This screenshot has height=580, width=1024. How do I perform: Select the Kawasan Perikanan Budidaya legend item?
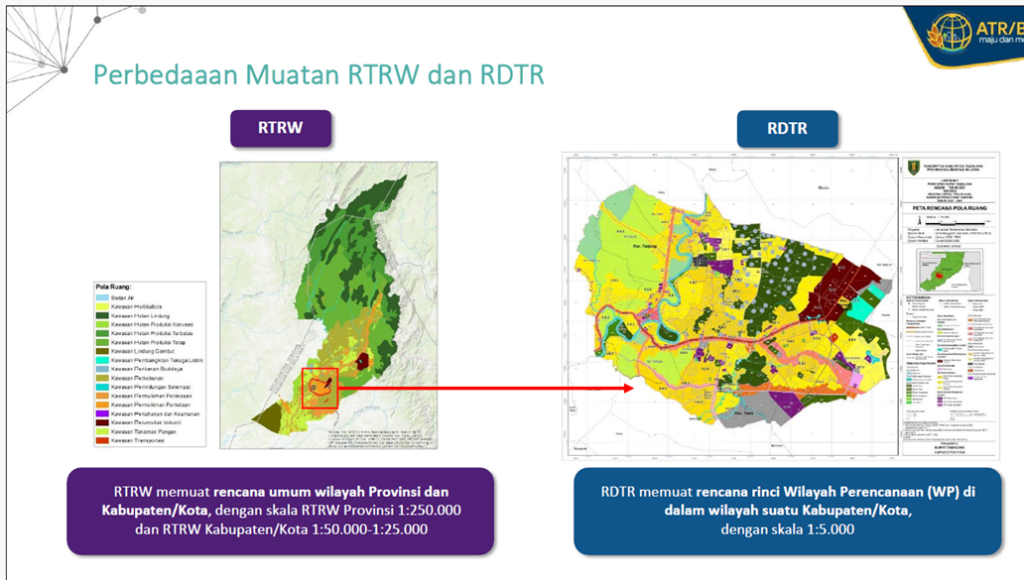coord(101,369)
